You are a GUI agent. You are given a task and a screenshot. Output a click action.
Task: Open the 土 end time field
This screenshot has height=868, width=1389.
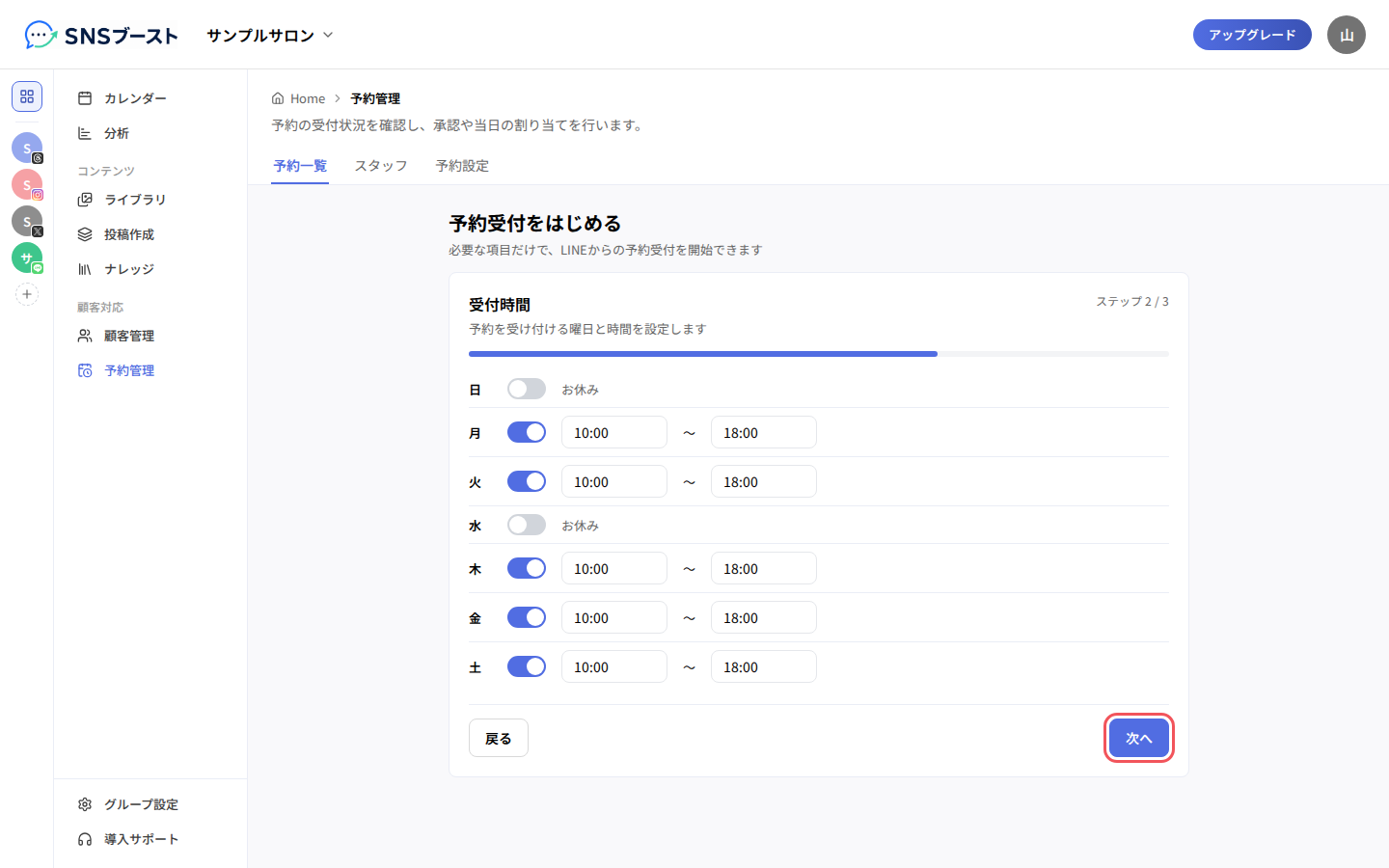click(764, 666)
